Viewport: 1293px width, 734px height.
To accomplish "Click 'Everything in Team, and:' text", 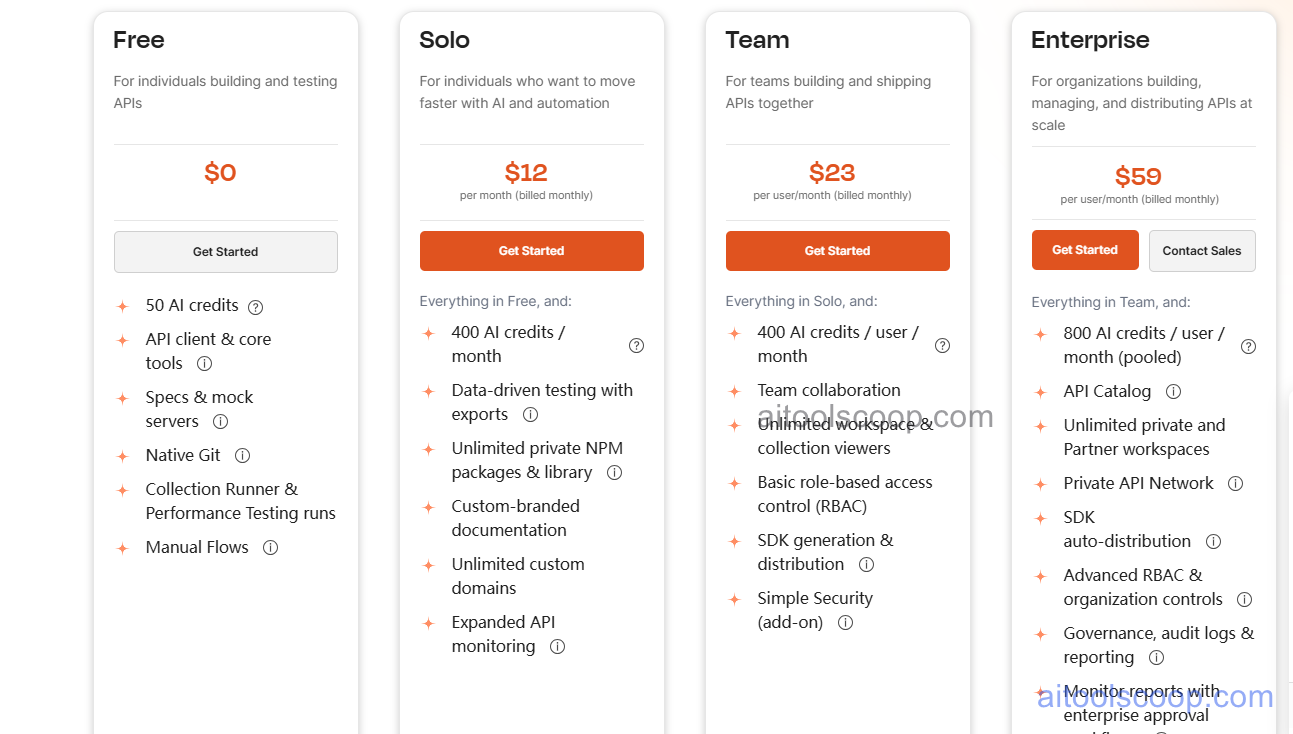I will pos(1111,302).
